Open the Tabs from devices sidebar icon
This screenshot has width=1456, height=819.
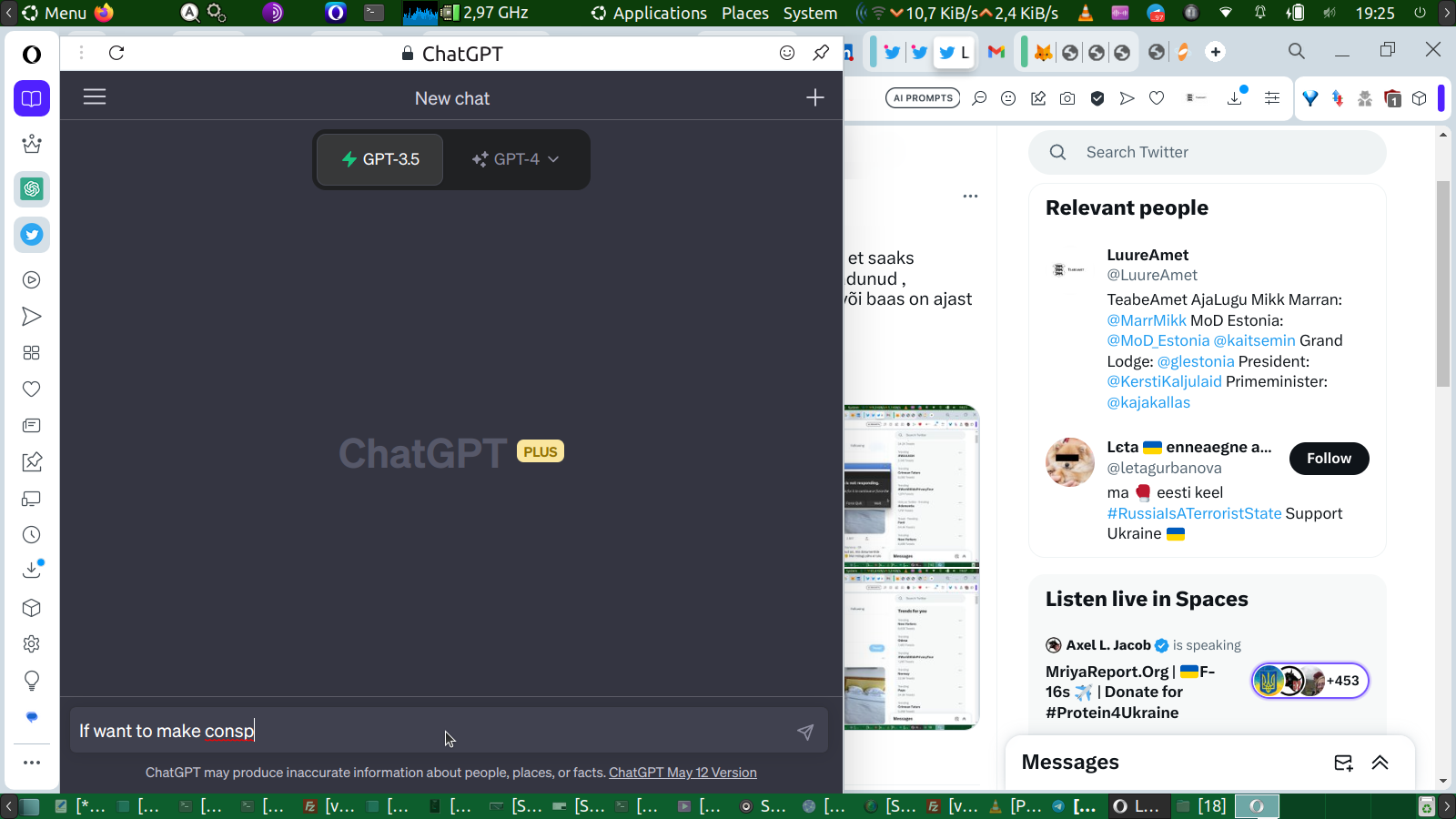click(x=32, y=499)
